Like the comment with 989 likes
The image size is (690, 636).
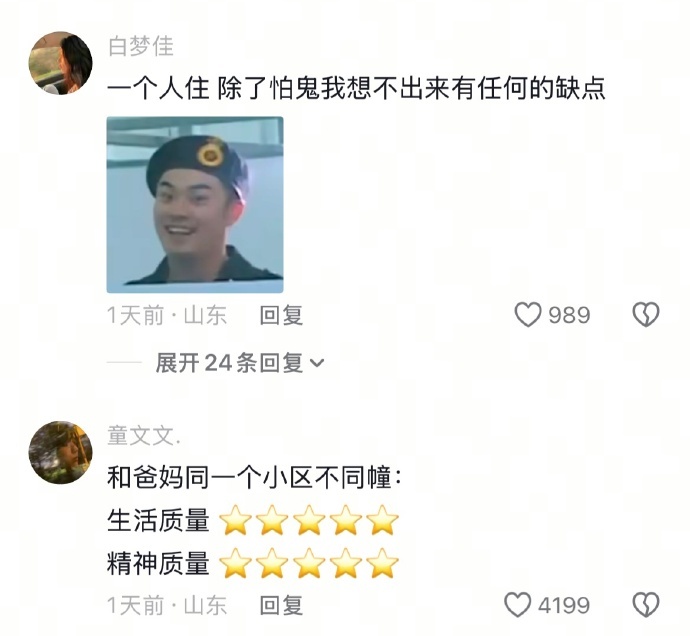point(528,315)
